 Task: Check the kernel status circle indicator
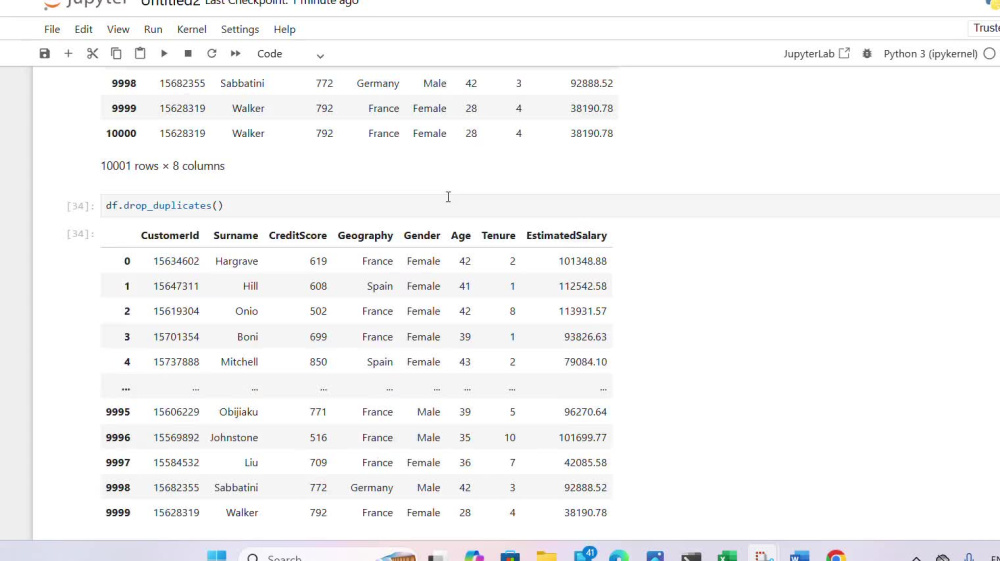pyautogui.click(x=989, y=54)
